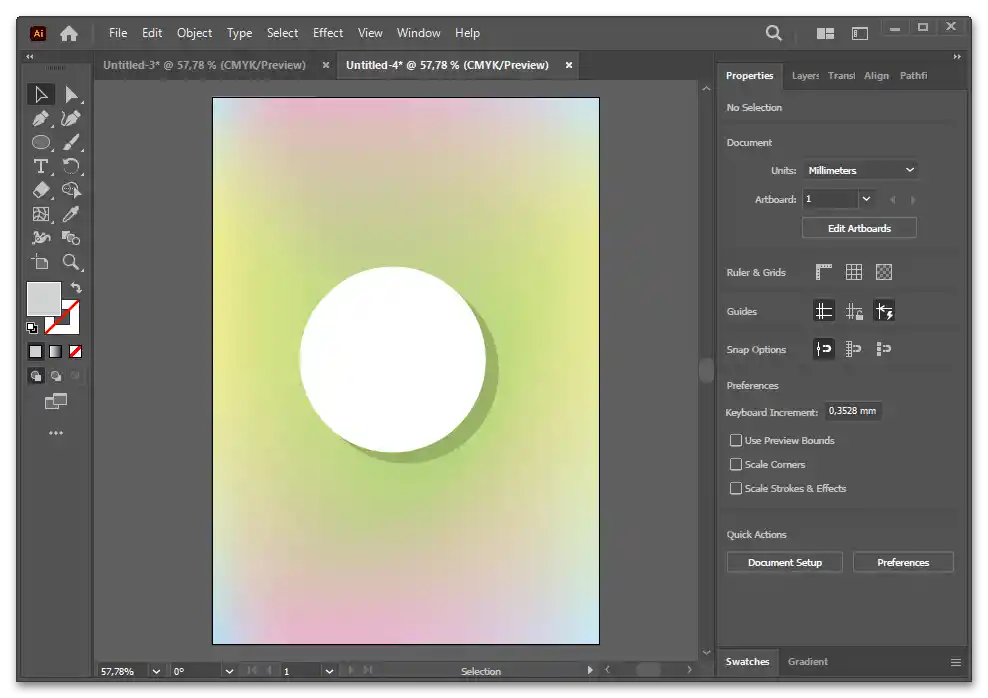Check the Scale Corners option
This screenshot has width=988, height=698.
[736, 464]
